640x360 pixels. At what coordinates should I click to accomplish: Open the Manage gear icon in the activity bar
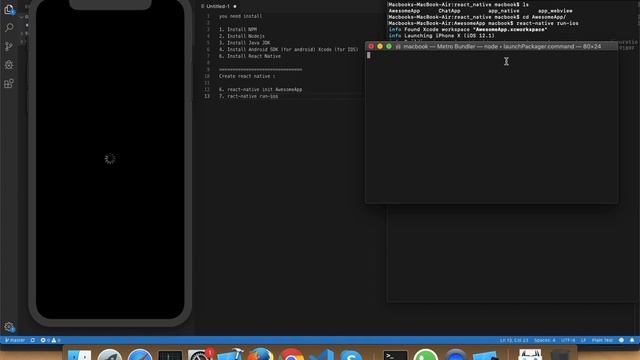point(9,327)
